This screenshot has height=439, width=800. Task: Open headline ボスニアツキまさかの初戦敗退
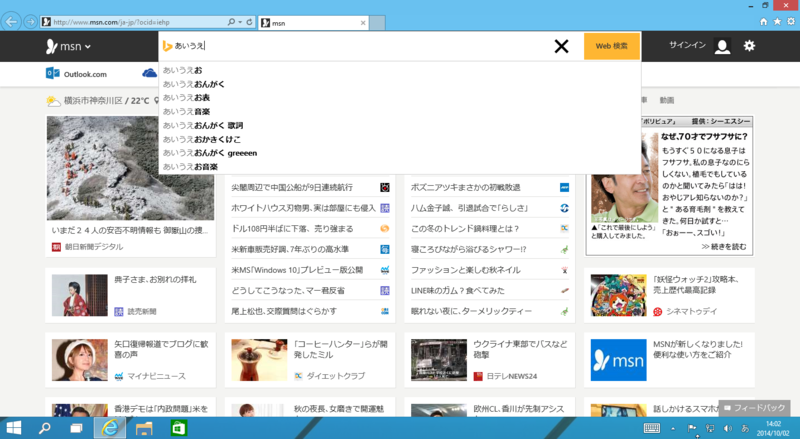coord(465,187)
